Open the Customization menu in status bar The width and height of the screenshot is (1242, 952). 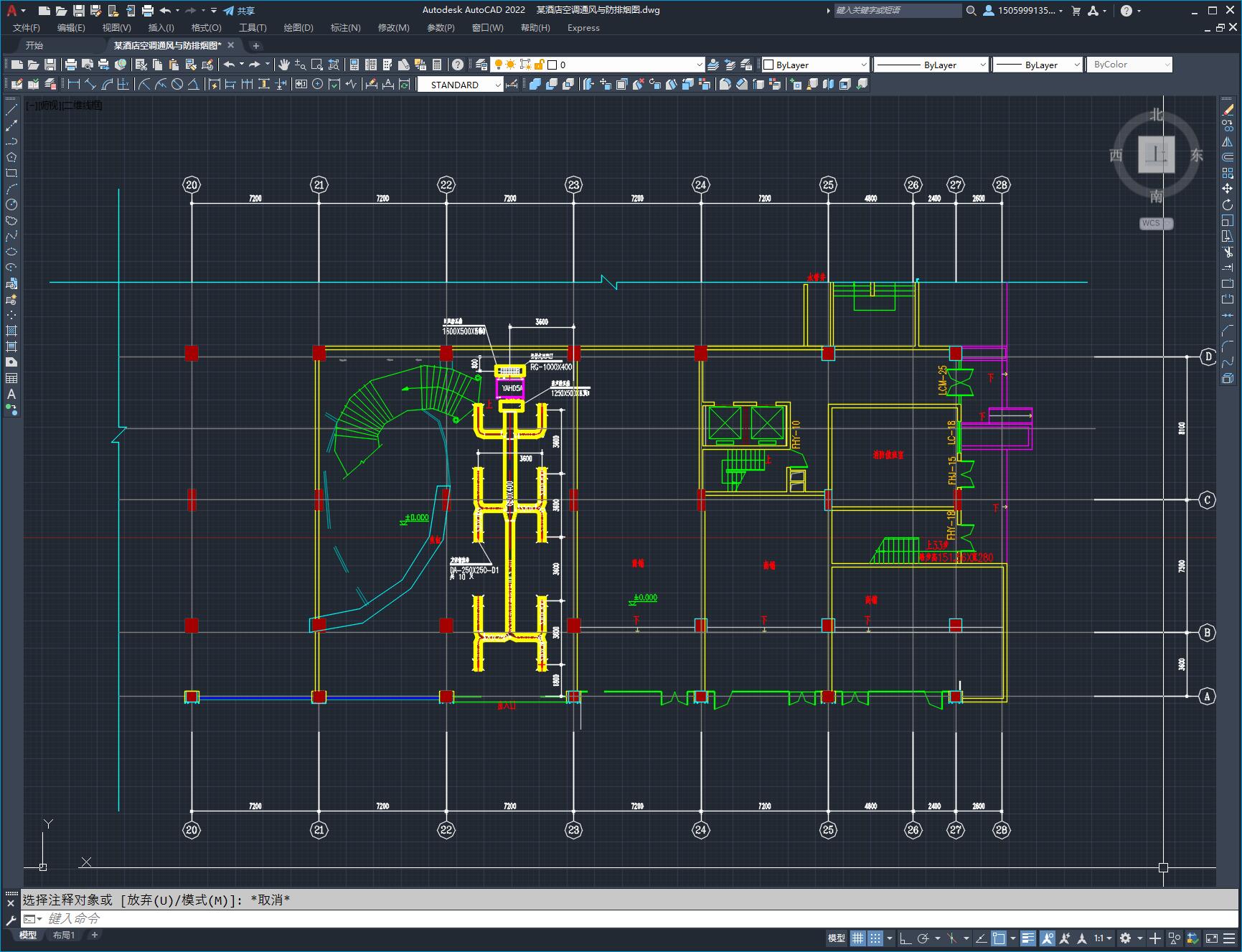(x=1229, y=938)
